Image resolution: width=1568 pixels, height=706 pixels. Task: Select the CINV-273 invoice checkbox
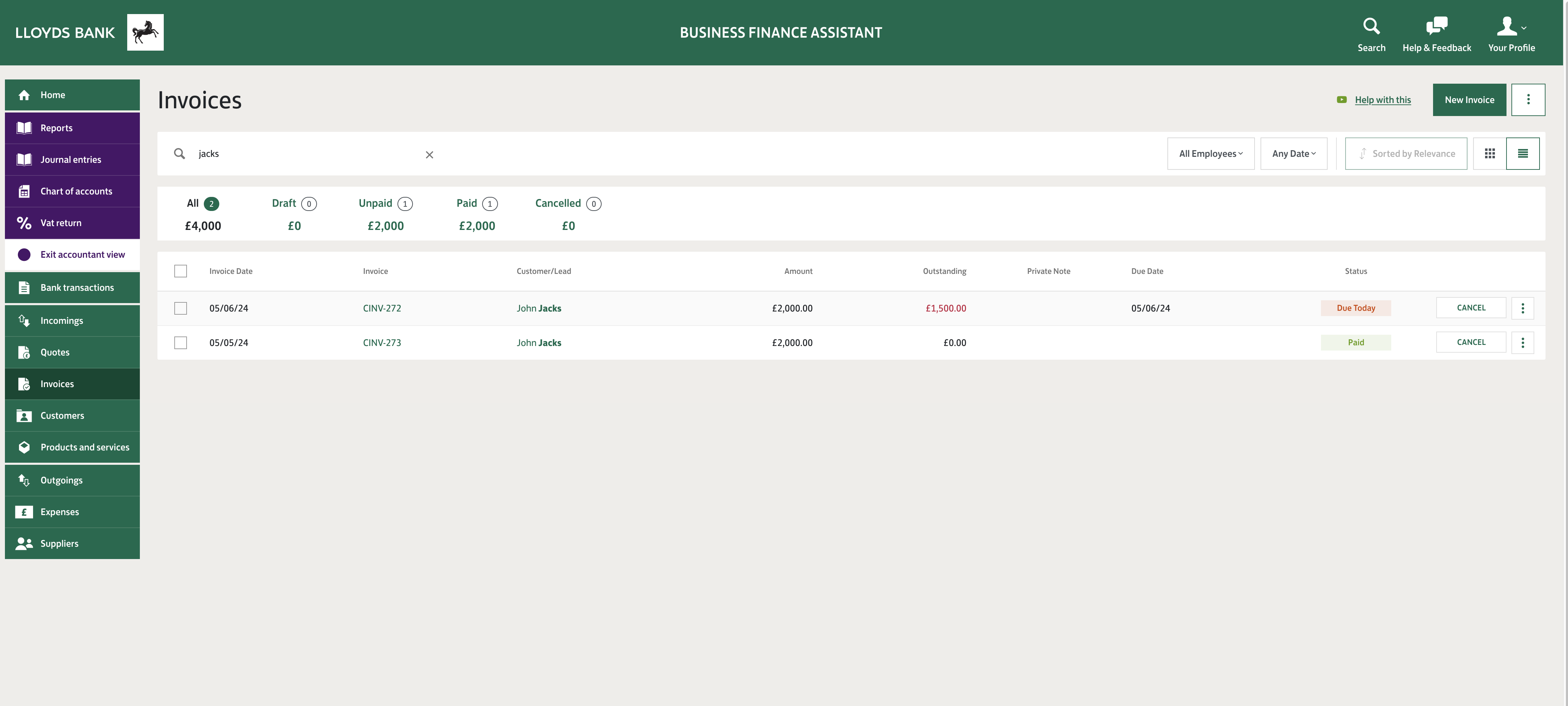pos(180,343)
